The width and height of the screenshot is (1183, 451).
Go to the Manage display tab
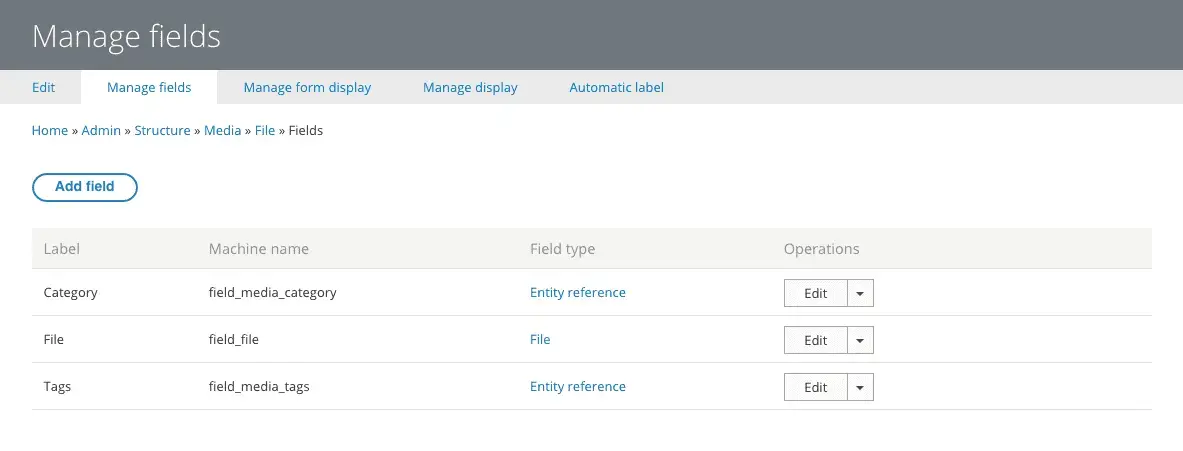[x=470, y=87]
